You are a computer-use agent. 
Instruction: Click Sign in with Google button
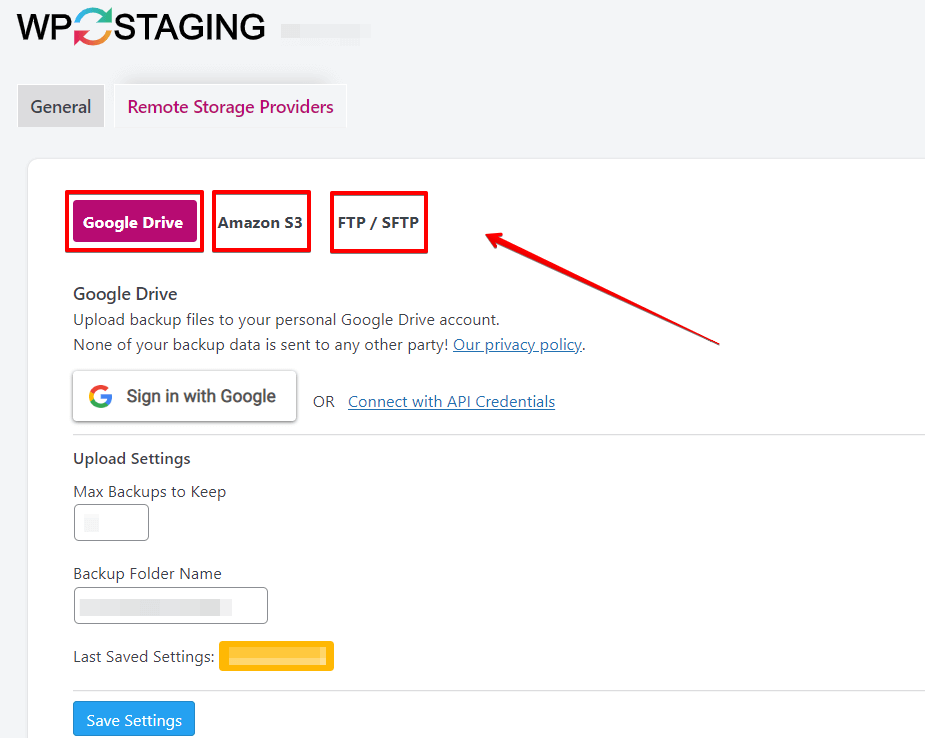pyautogui.click(x=184, y=396)
